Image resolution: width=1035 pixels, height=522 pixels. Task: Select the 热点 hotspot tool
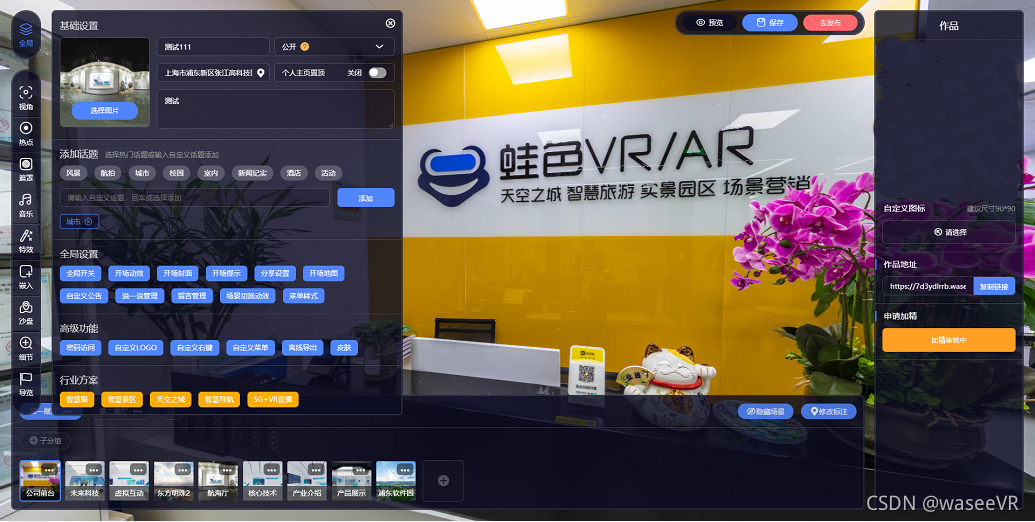[26, 133]
